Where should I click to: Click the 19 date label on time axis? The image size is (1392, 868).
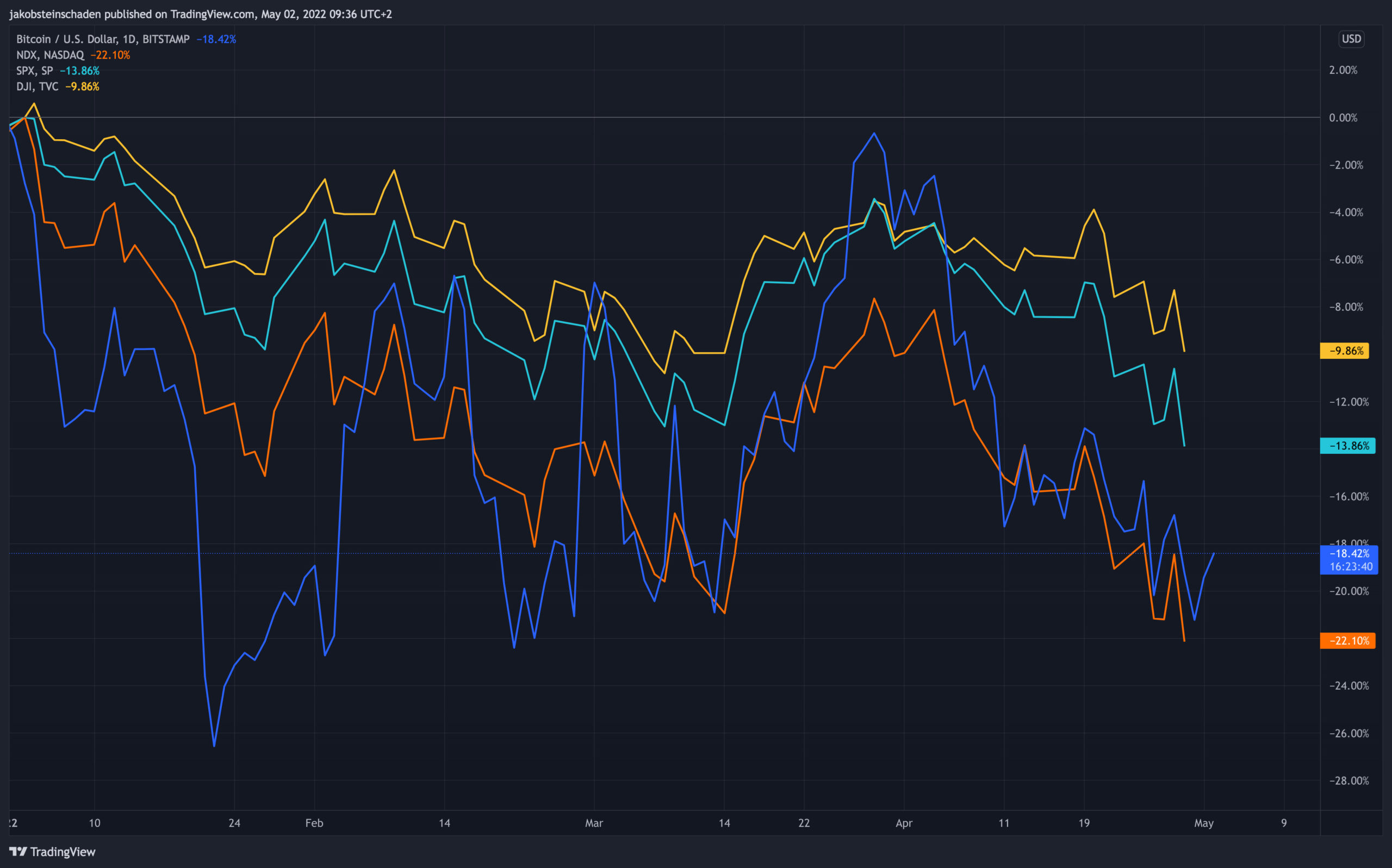tap(1084, 823)
